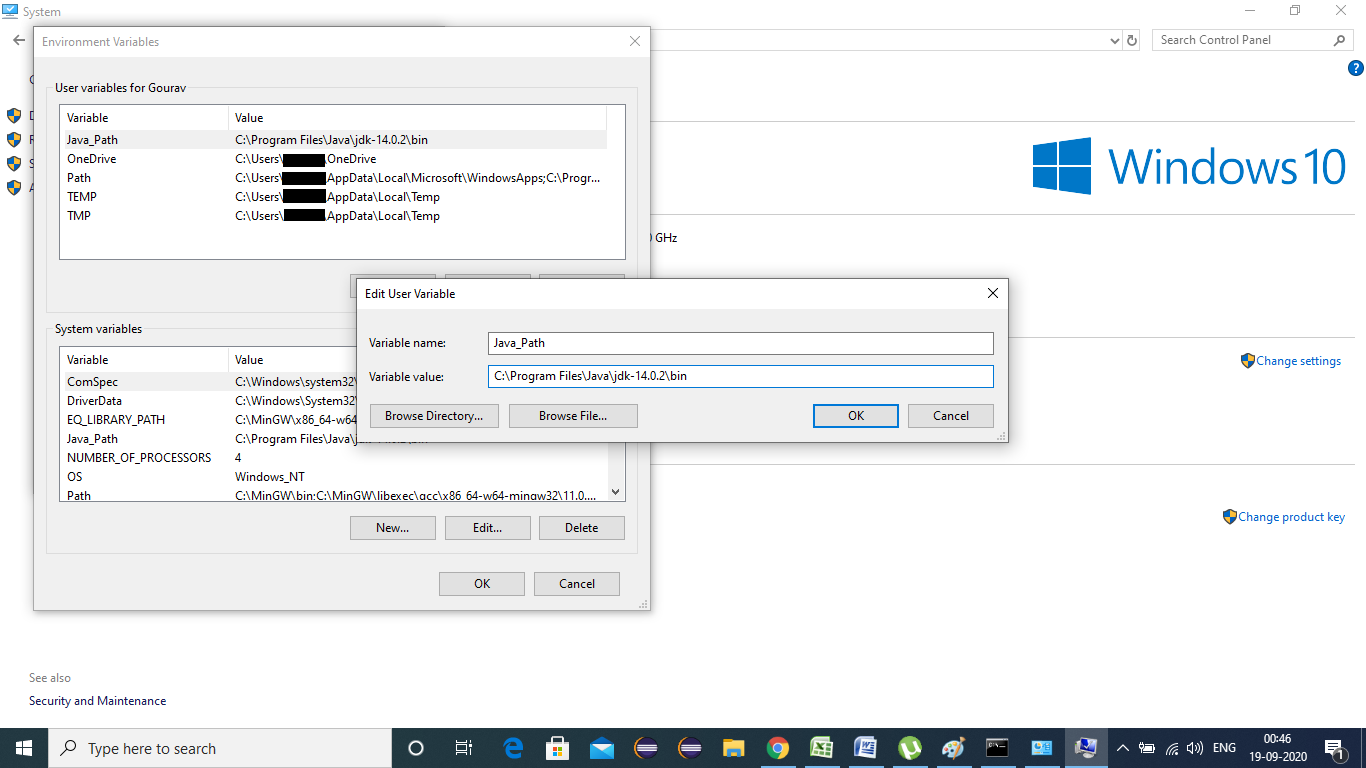This screenshot has height=768, width=1366.
Task: Open address bar history dropdown arrow
Action: 1115,41
